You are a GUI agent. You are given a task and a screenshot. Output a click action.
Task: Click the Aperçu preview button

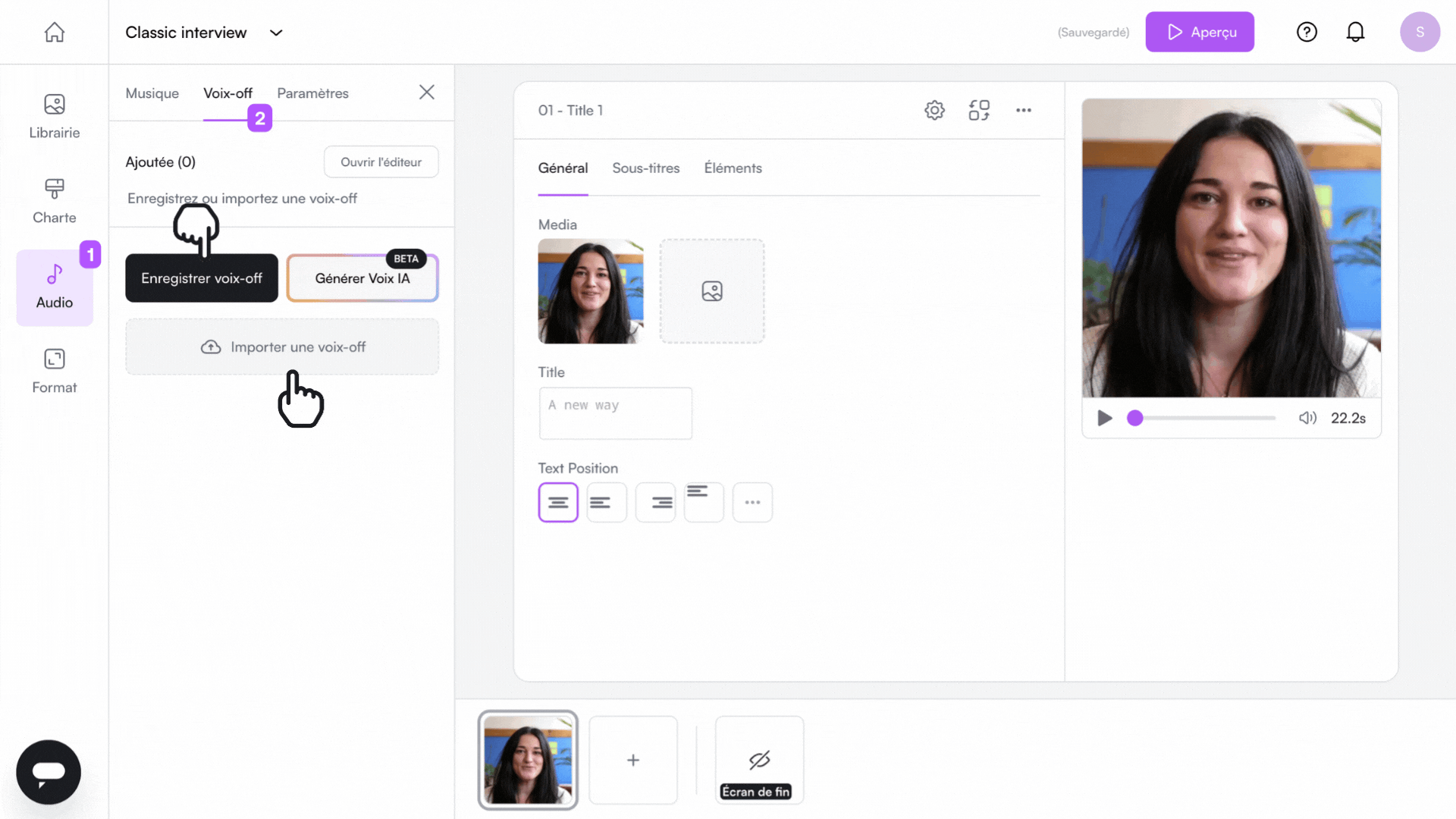click(x=1200, y=32)
